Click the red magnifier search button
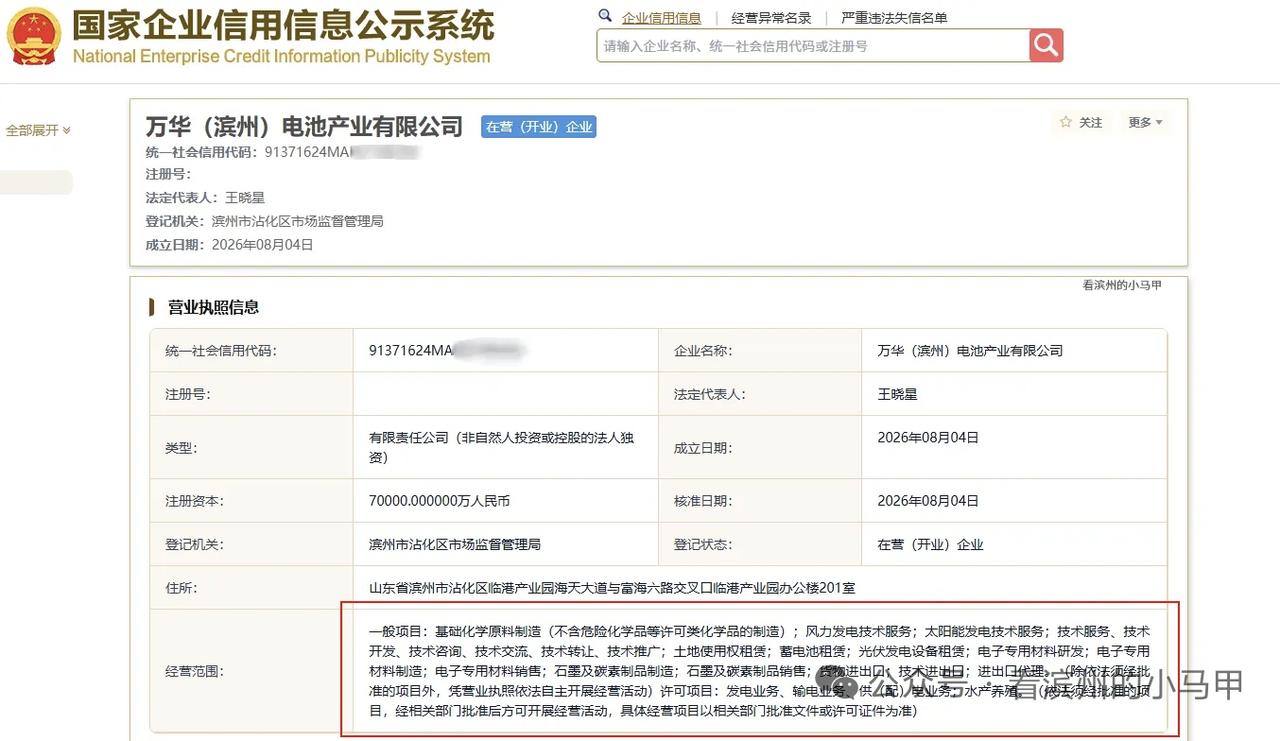The image size is (1280, 741). point(1046,45)
